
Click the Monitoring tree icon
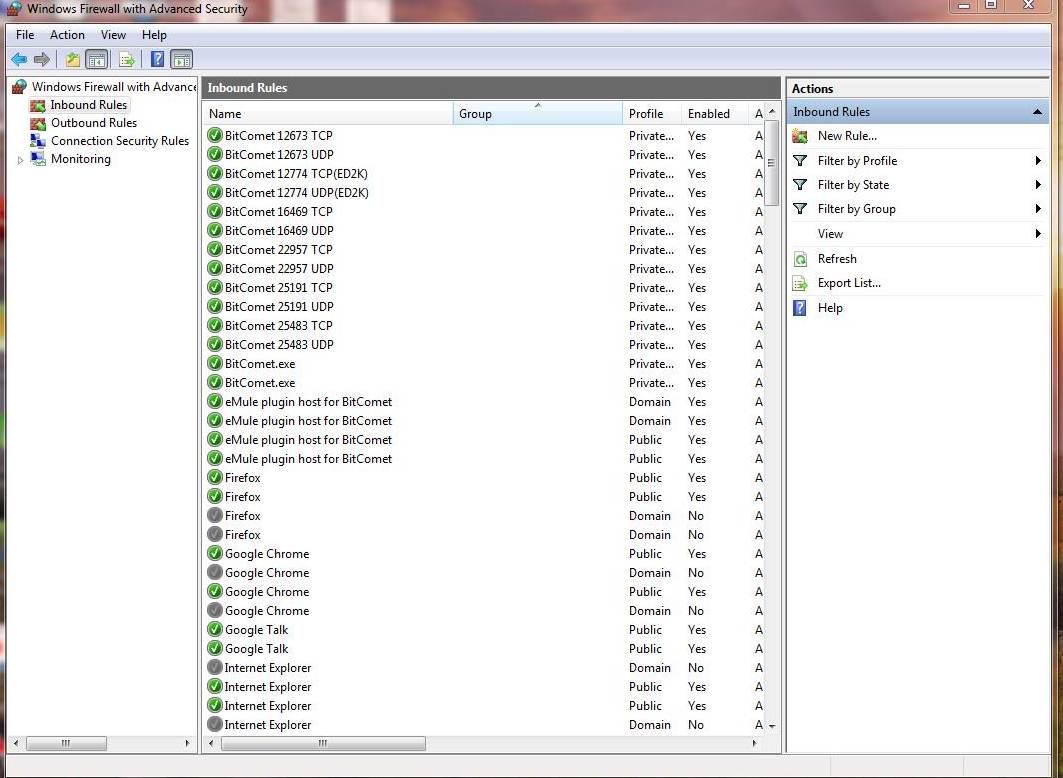(38, 159)
